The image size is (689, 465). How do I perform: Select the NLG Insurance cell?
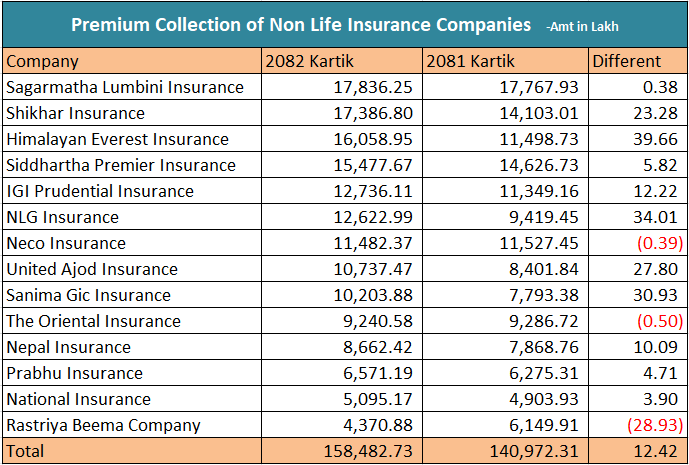(62, 217)
